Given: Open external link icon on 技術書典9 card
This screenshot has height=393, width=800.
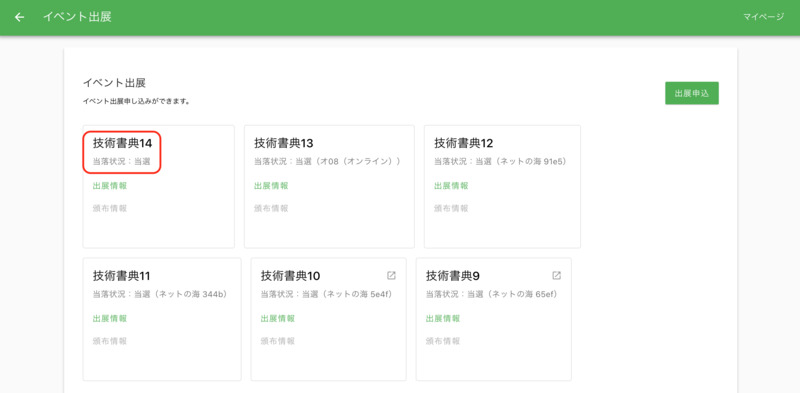Looking at the screenshot, I should [557, 276].
